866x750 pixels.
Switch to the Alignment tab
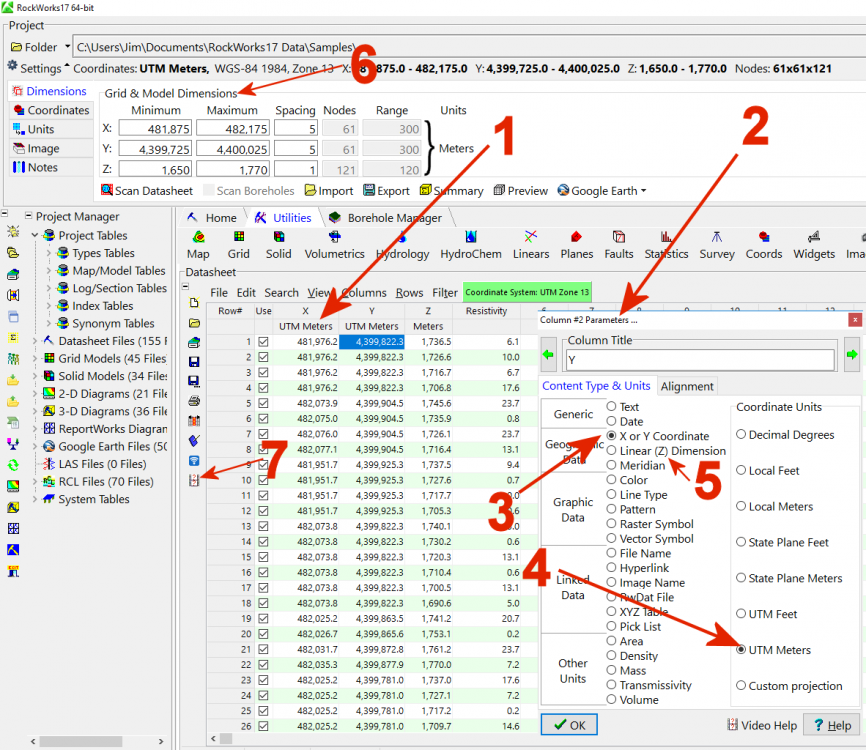coord(687,386)
